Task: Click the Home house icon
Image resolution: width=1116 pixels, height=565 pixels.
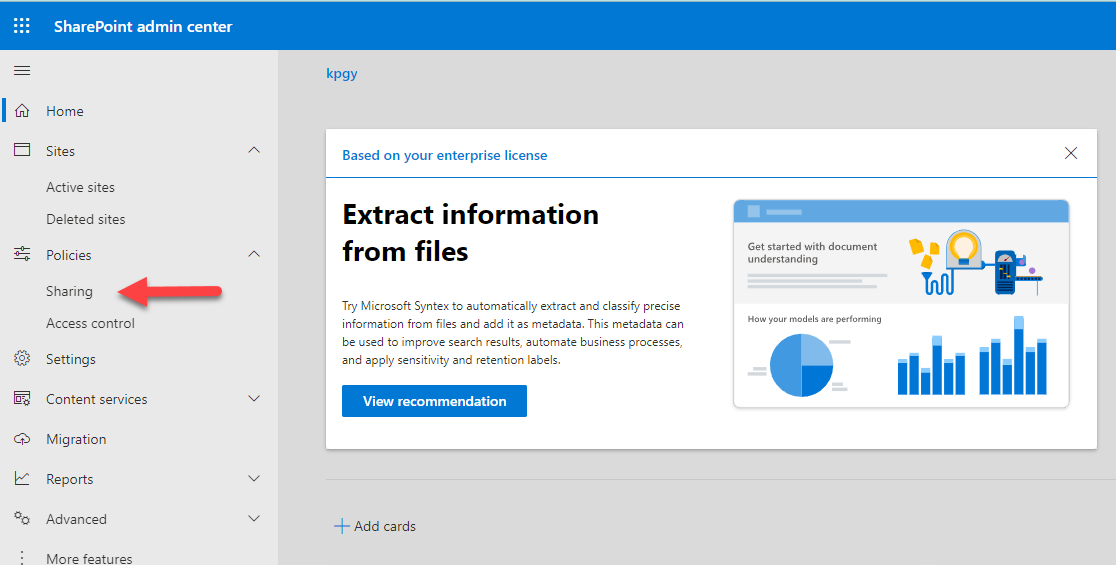Action: point(22,111)
